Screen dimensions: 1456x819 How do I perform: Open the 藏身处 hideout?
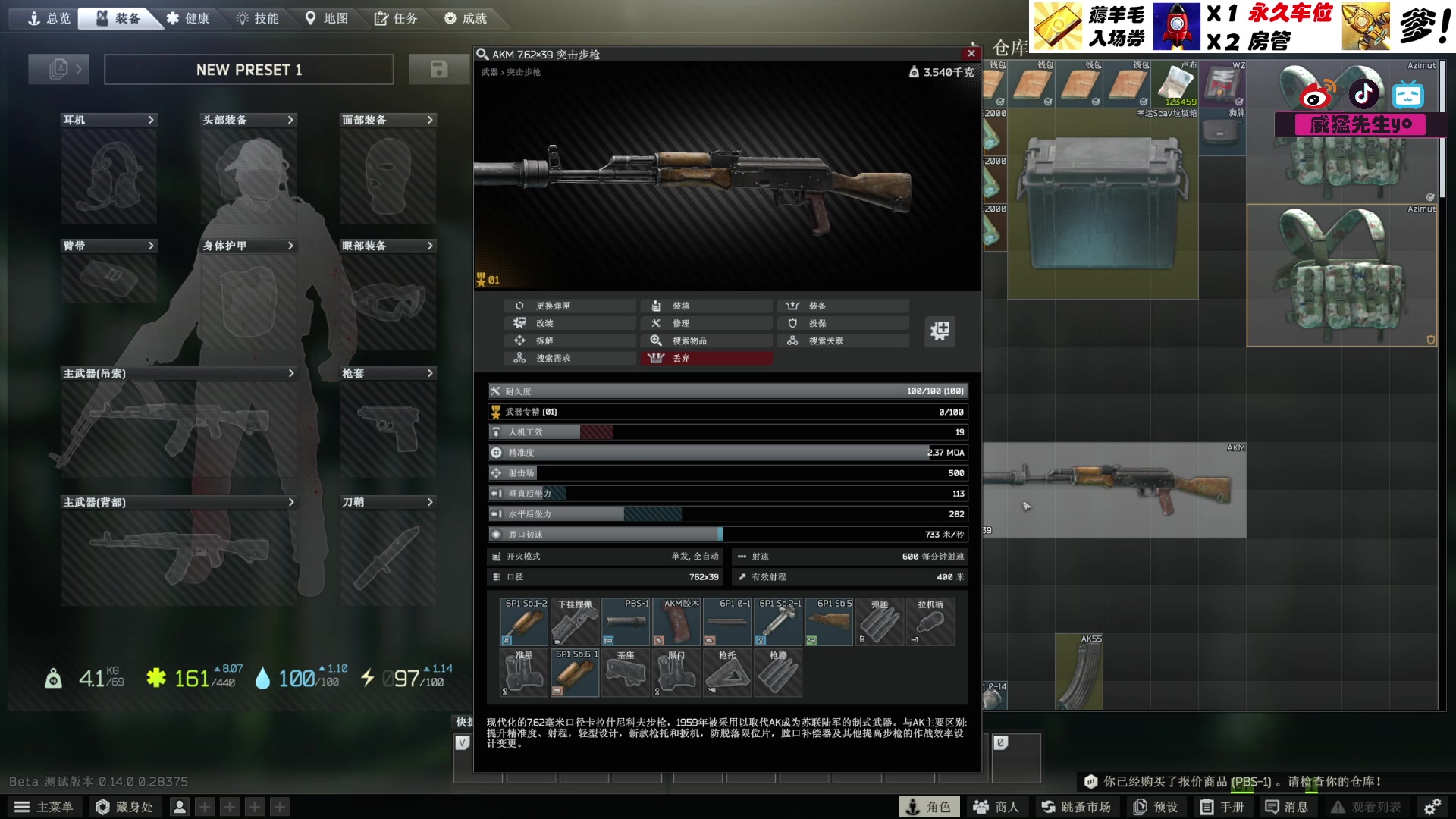pyautogui.click(x=124, y=807)
